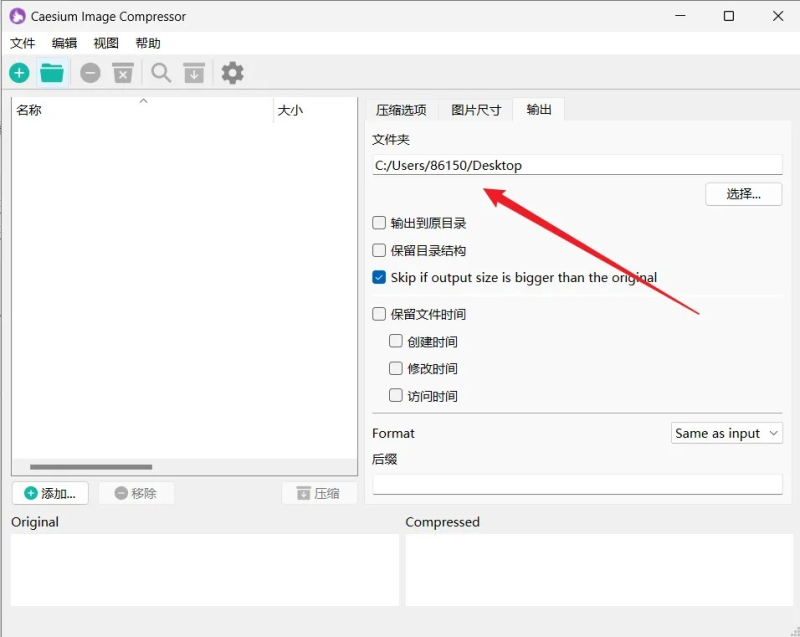Click the remove item minus toolbar icon
800x637 pixels.
coord(90,73)
